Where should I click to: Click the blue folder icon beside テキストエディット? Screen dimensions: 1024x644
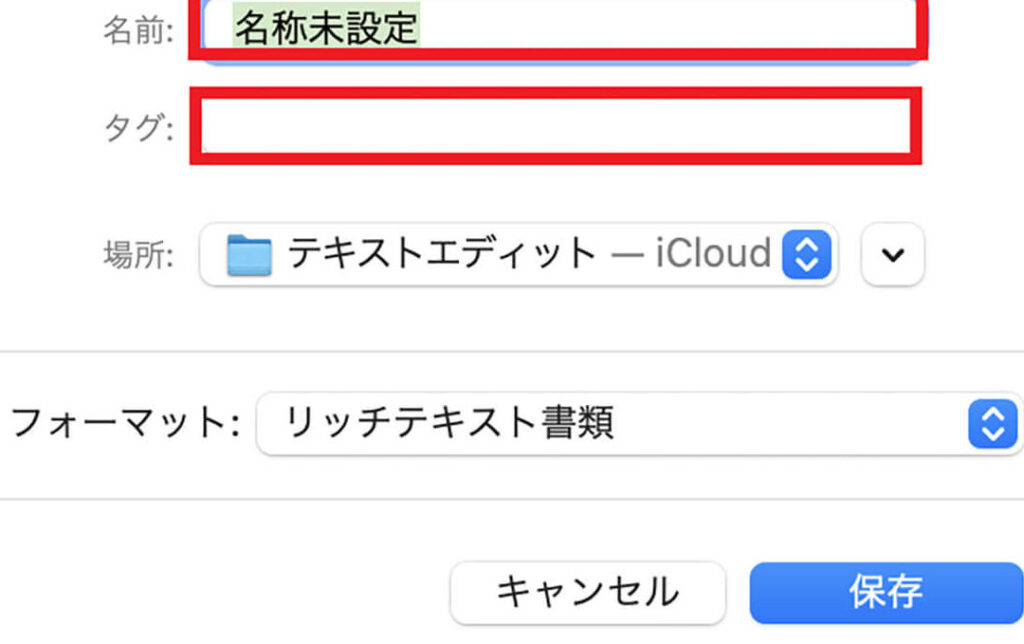tap(249, 255)
